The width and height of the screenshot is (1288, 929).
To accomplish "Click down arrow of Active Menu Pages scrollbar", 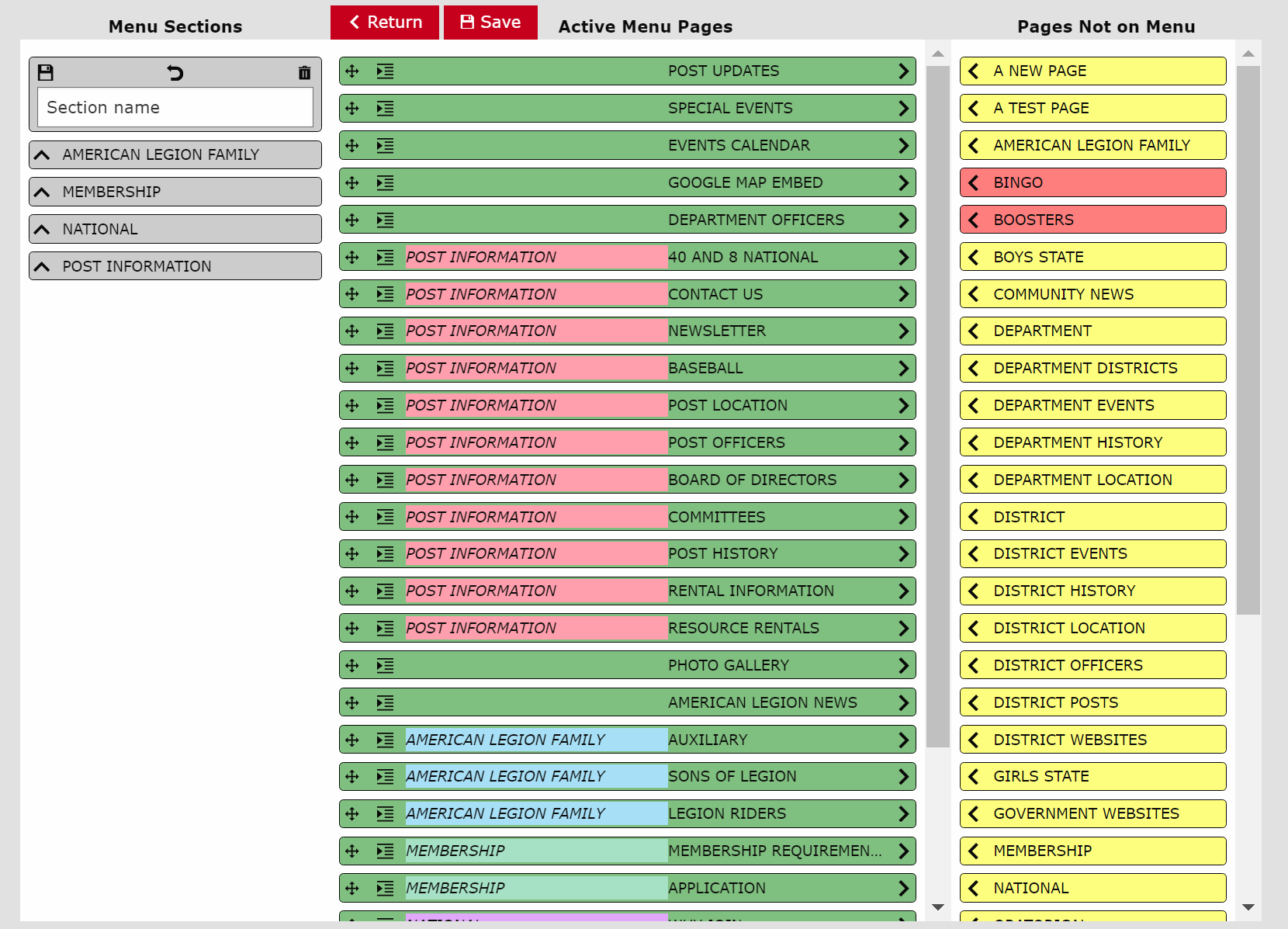I will click(938, 906).
